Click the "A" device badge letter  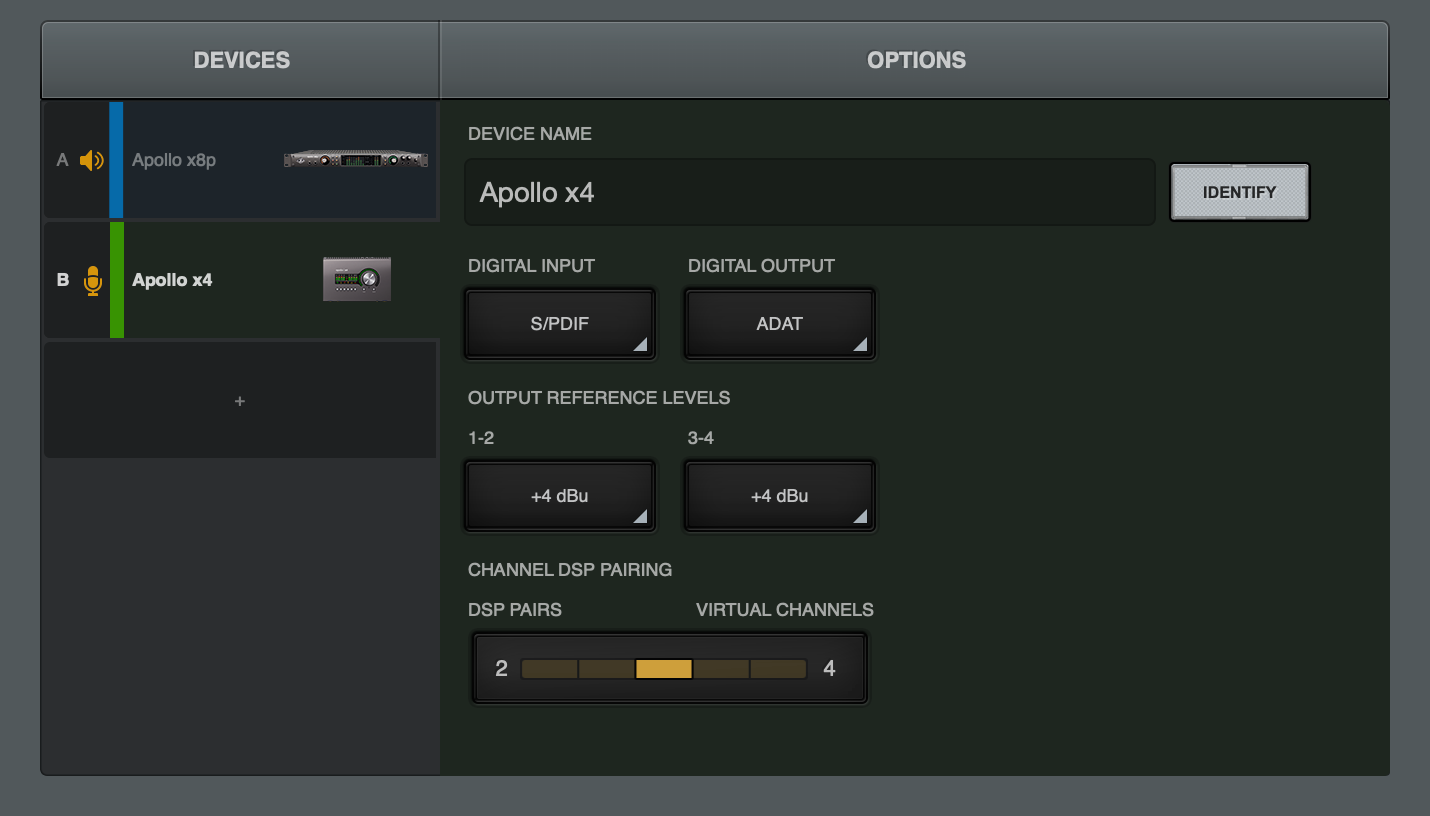click(62, 159)
